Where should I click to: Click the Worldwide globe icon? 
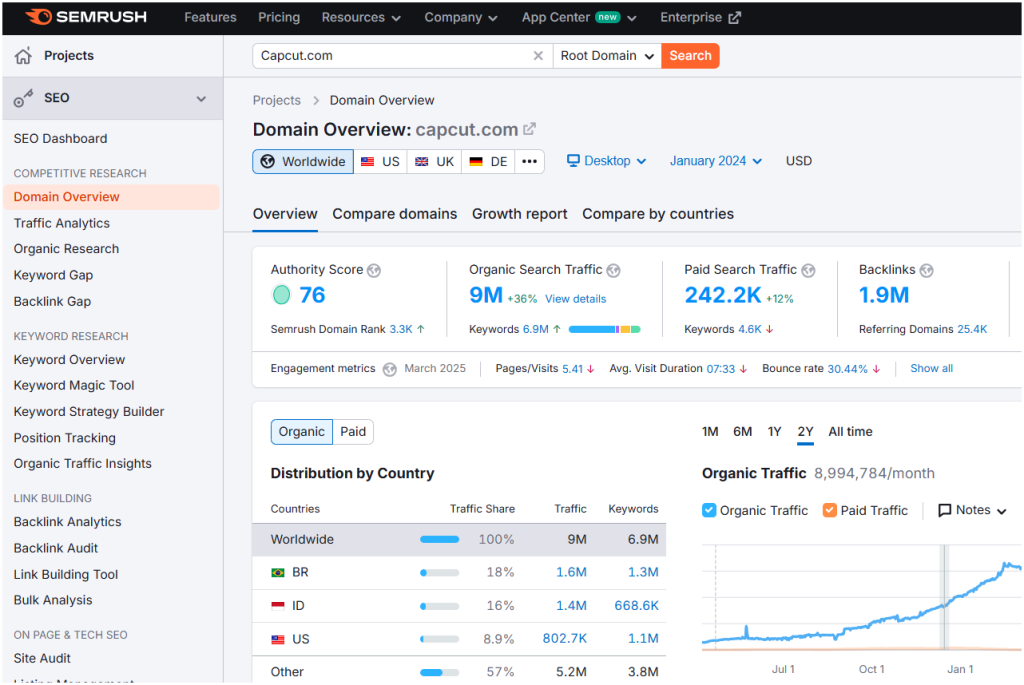tap(268, 161)
